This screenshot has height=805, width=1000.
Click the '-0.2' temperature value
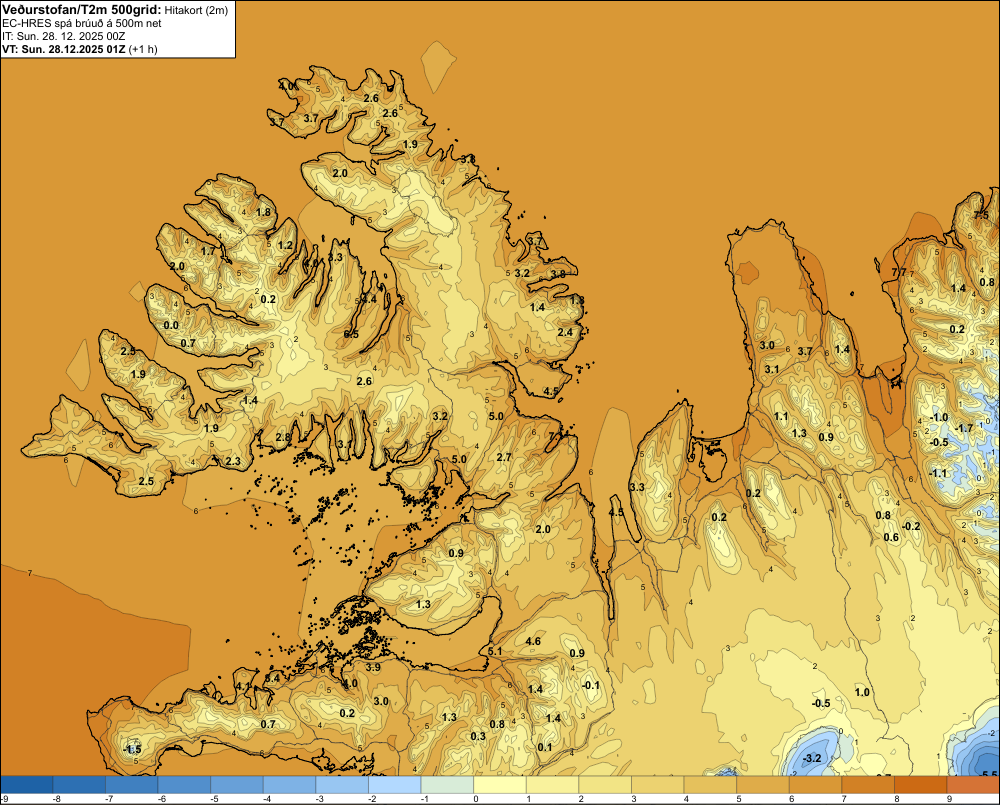tap(911, 526)
